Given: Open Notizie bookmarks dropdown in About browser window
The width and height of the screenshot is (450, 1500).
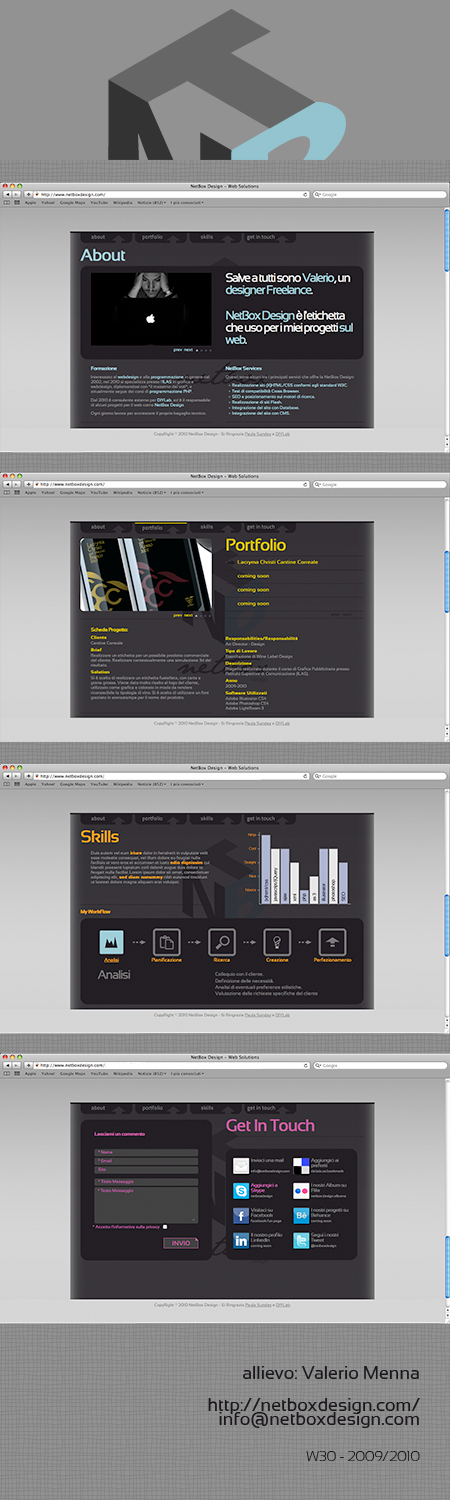Looking at the screenshot, I should click(152, 202).
